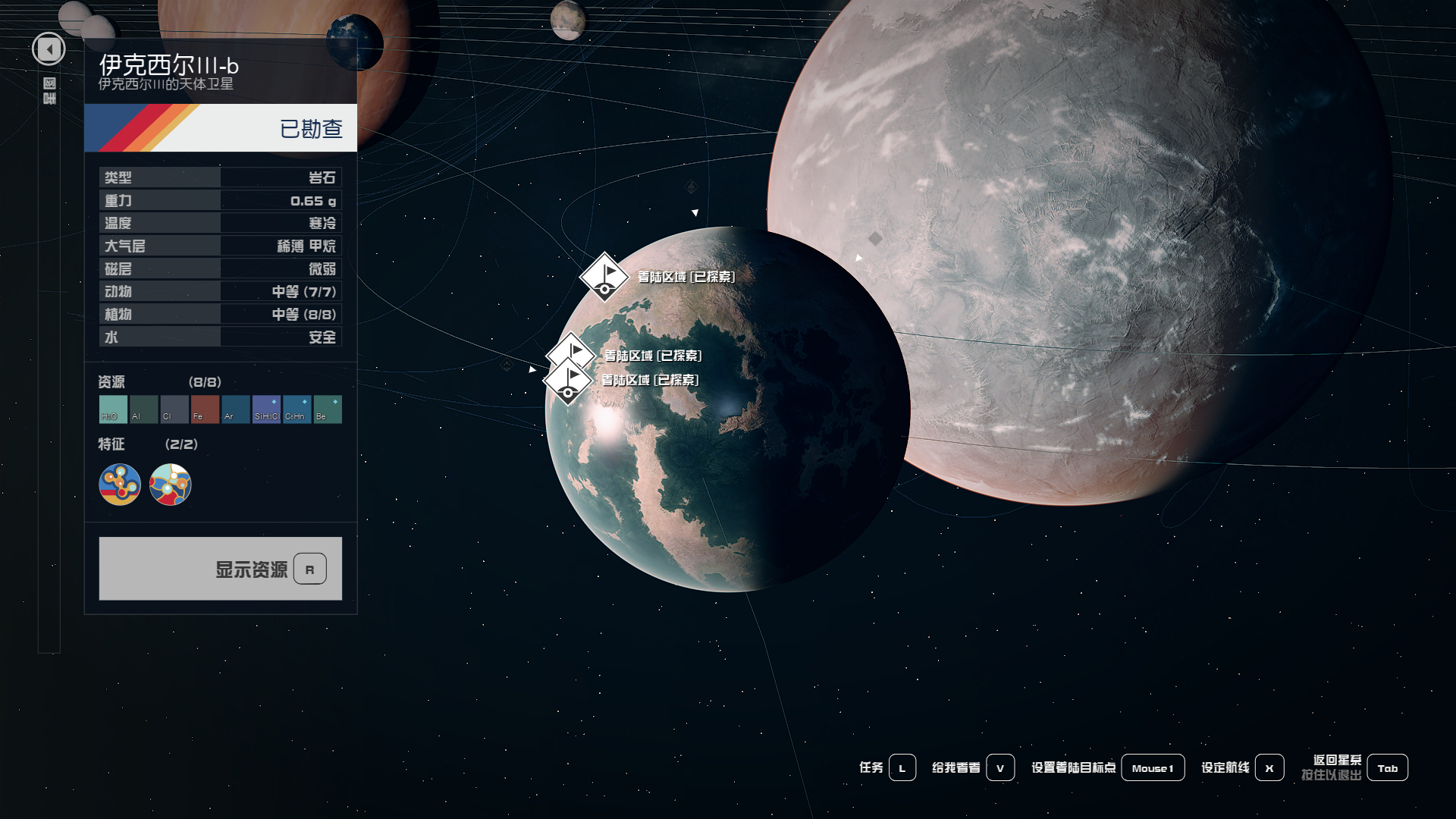Click the lowest 着陆区域 [已探索] label

pyautogui.click(x=650, y=380)
